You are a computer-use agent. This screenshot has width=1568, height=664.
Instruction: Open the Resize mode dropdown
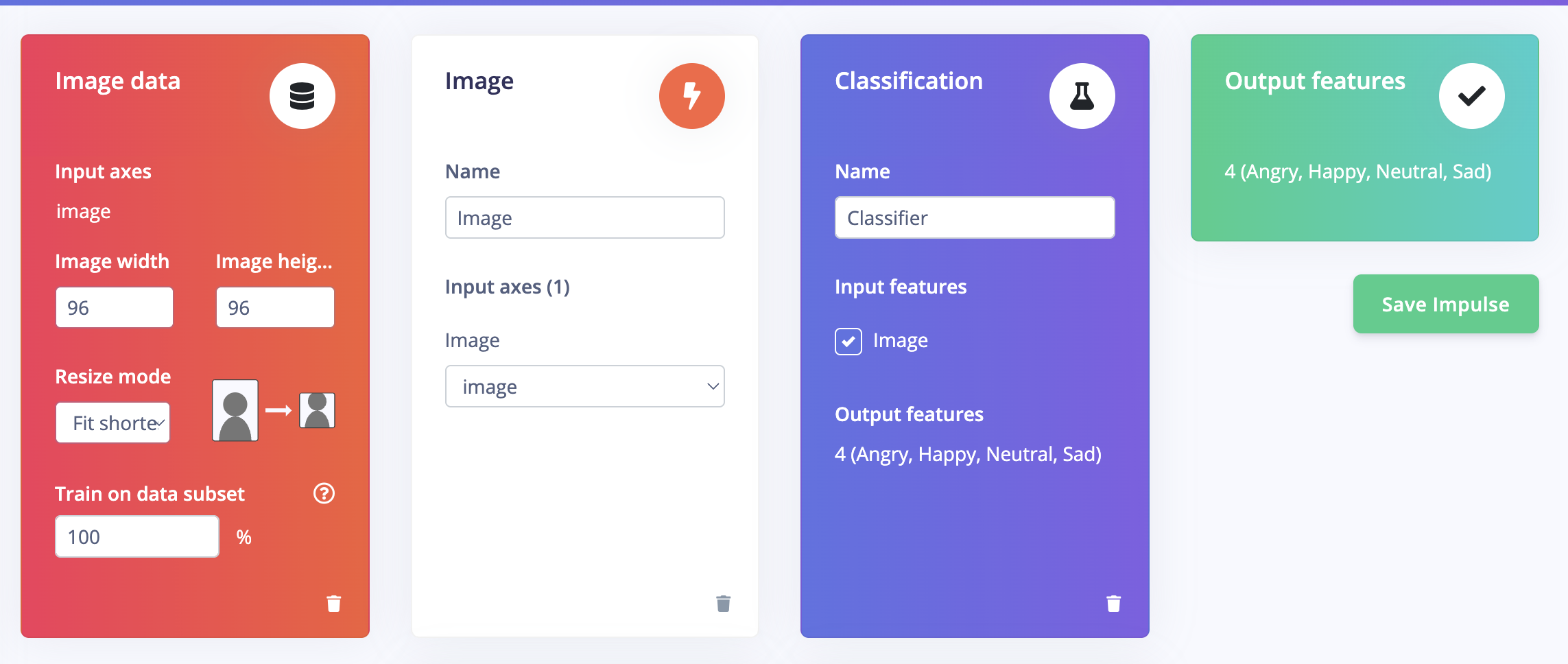point(113,423)
